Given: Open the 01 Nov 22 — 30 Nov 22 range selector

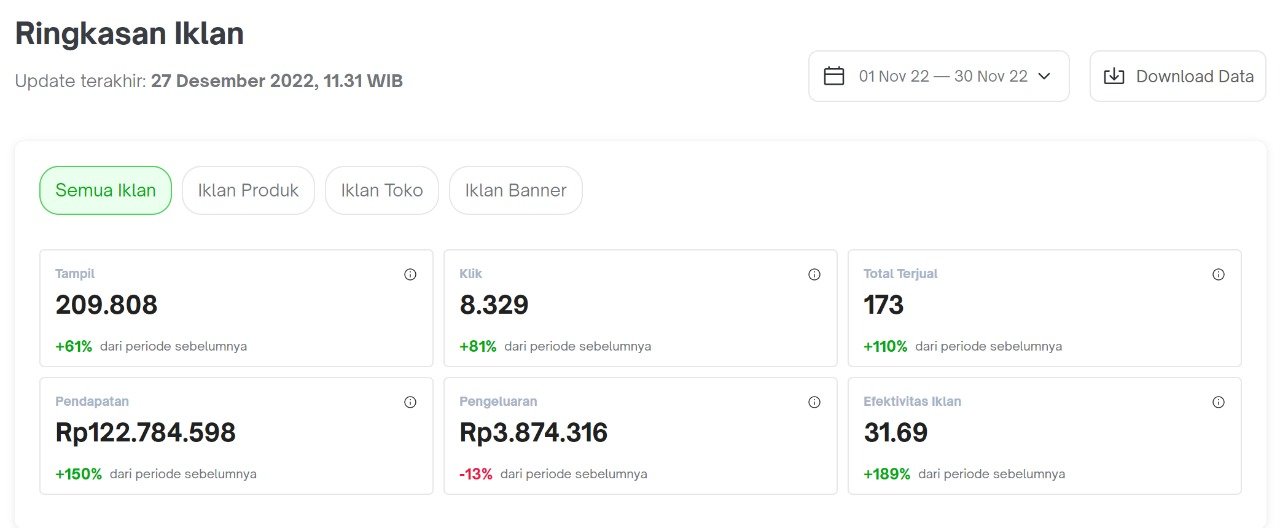Looking at the screenshot, I should pos(942,76).
